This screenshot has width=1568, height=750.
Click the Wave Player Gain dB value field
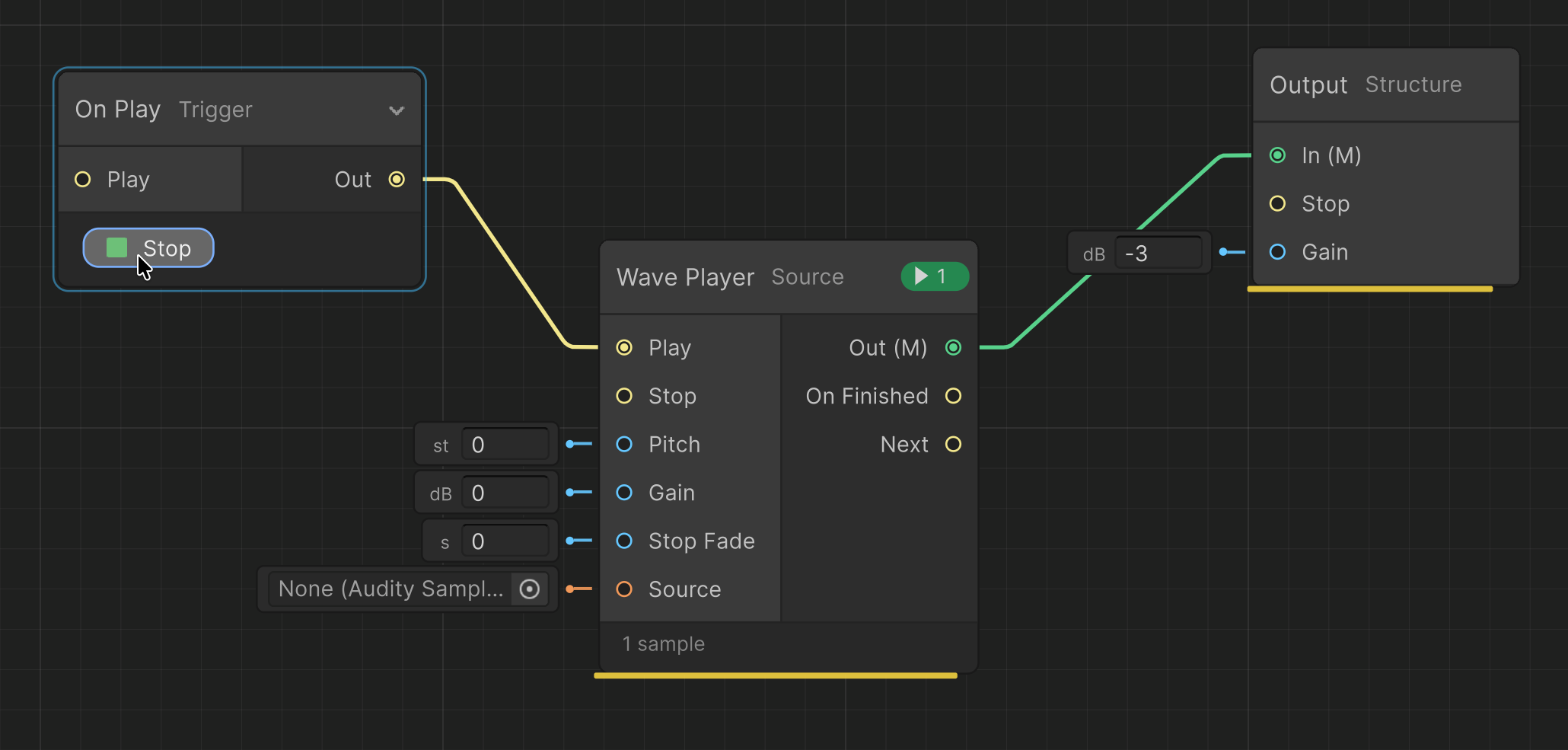[505, 493]
